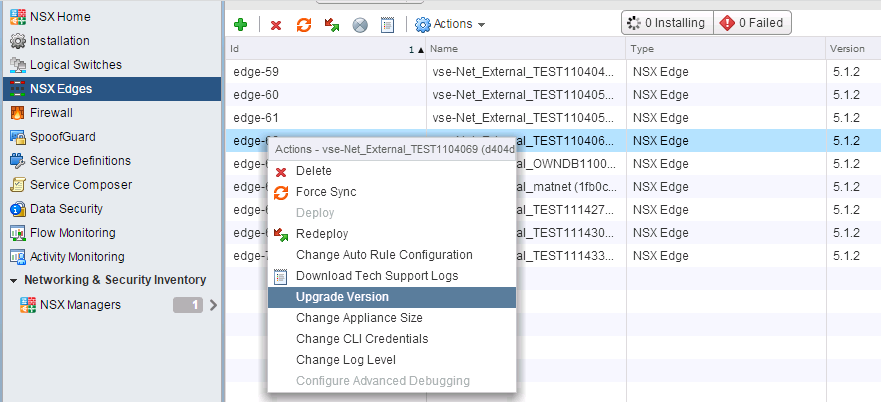Click the name ending in OWNDB1100...
This screenshot has height=402, width=881.
[566, 164]
